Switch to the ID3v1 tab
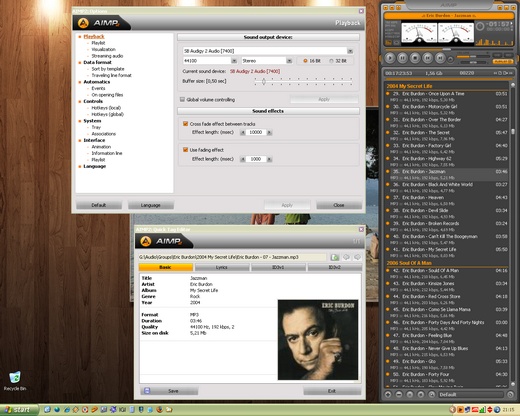520x416 pixels. 278,267
